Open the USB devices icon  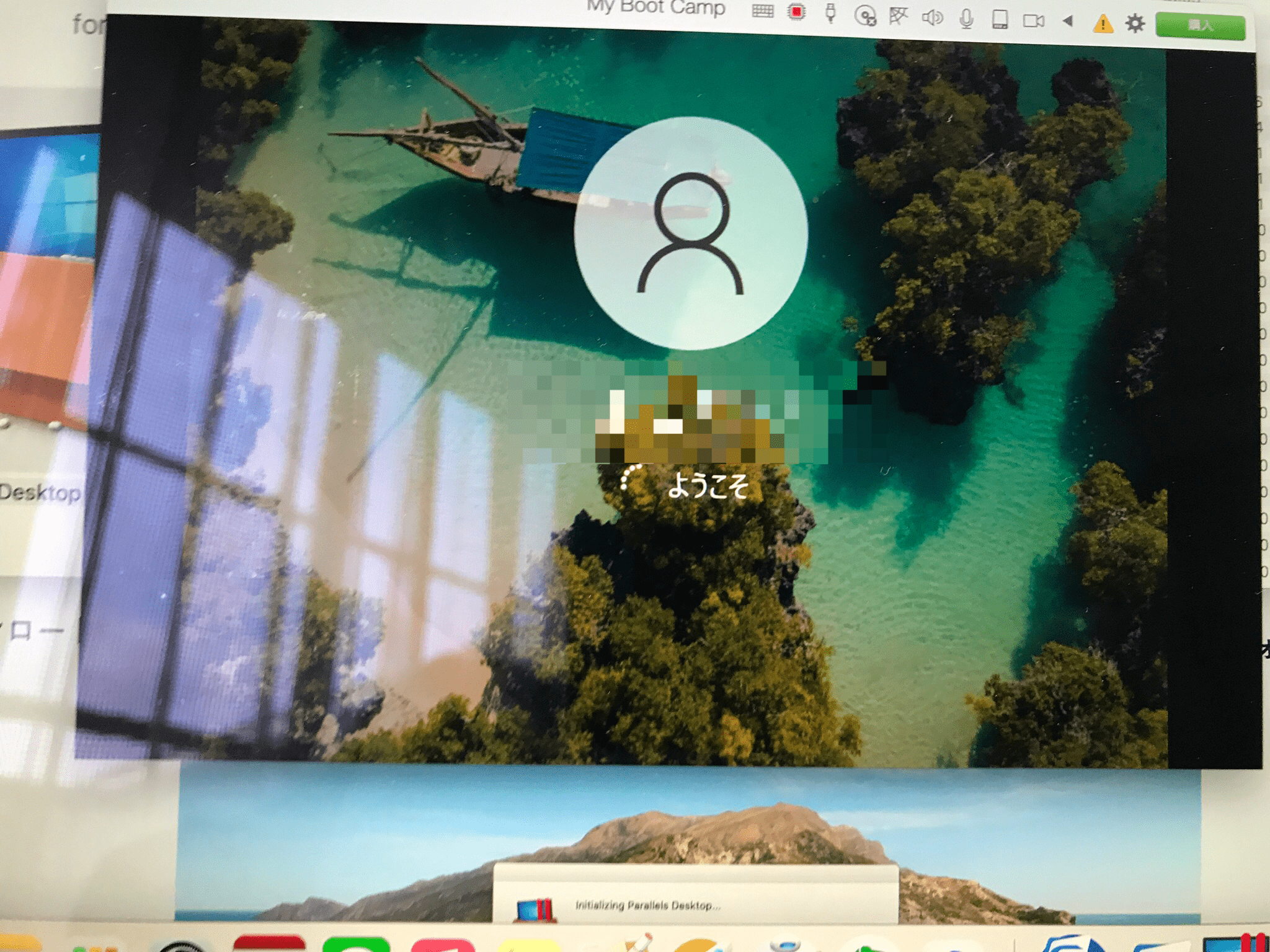tap(830, 13)
